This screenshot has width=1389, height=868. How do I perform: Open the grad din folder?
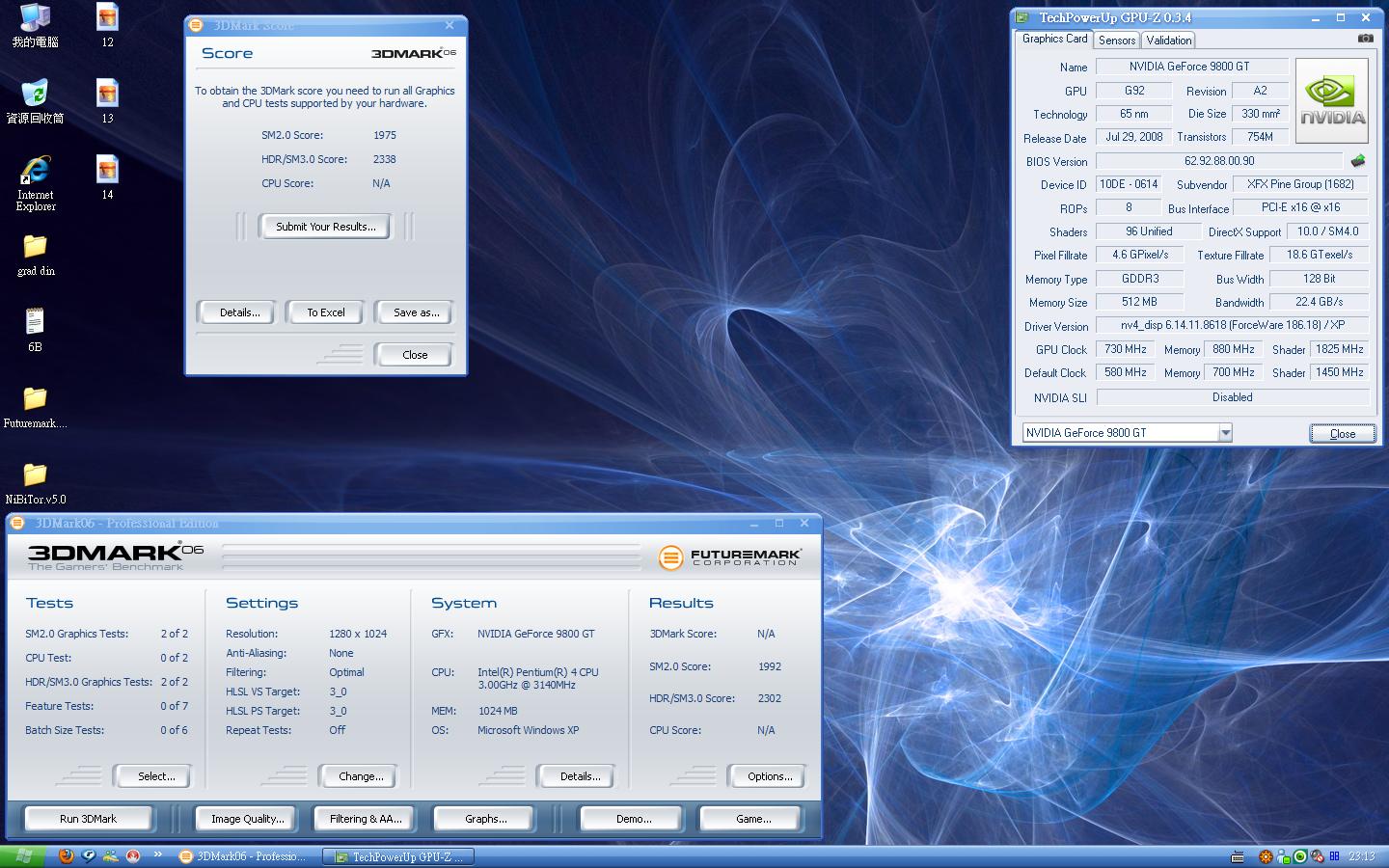35,255
